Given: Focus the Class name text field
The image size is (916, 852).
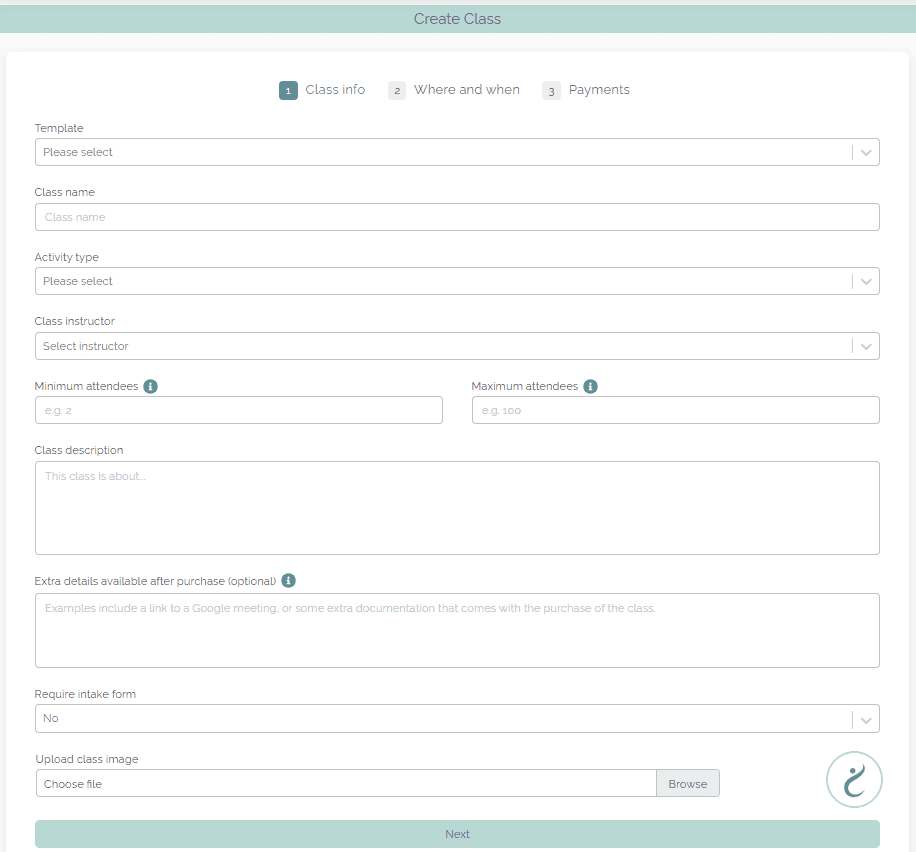Looking at the screenshot, I should tap(457, 217).
